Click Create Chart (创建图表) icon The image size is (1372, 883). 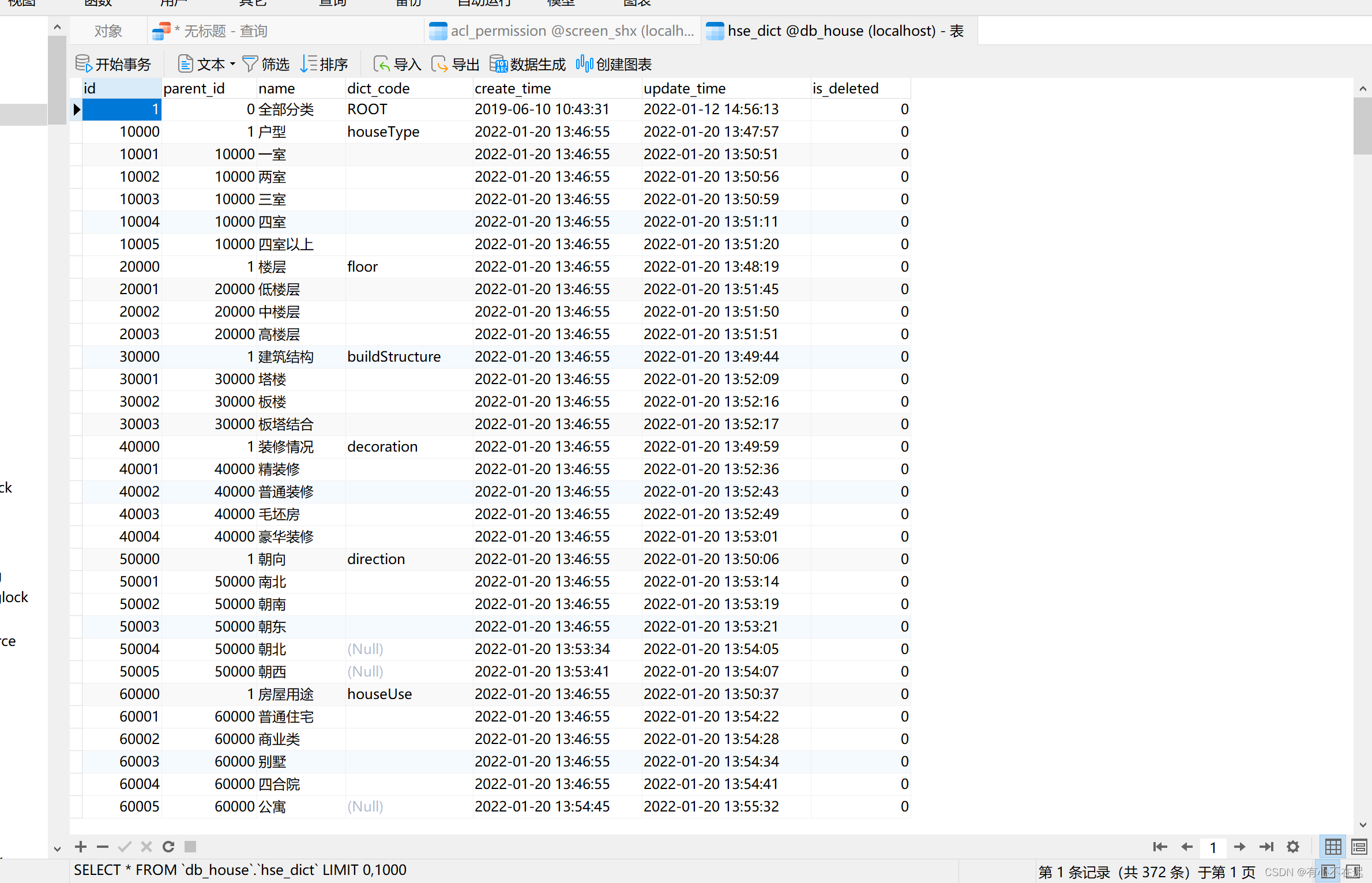pos(584,63)
